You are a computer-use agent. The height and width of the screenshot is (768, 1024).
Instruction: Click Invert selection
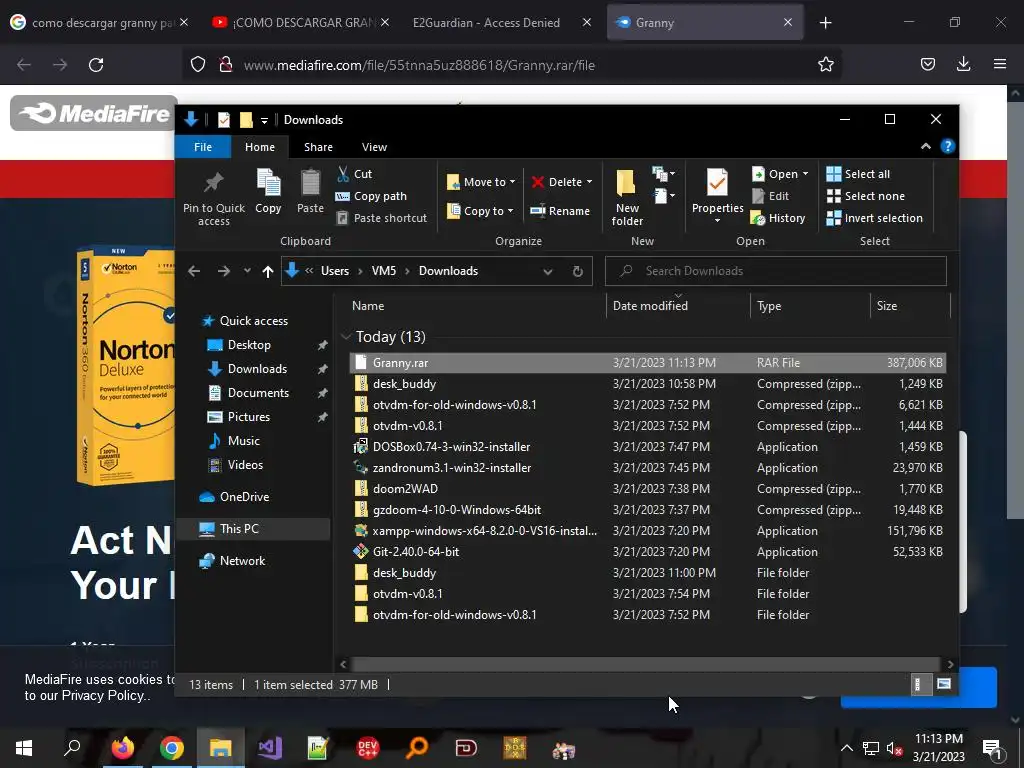[874, 218]
